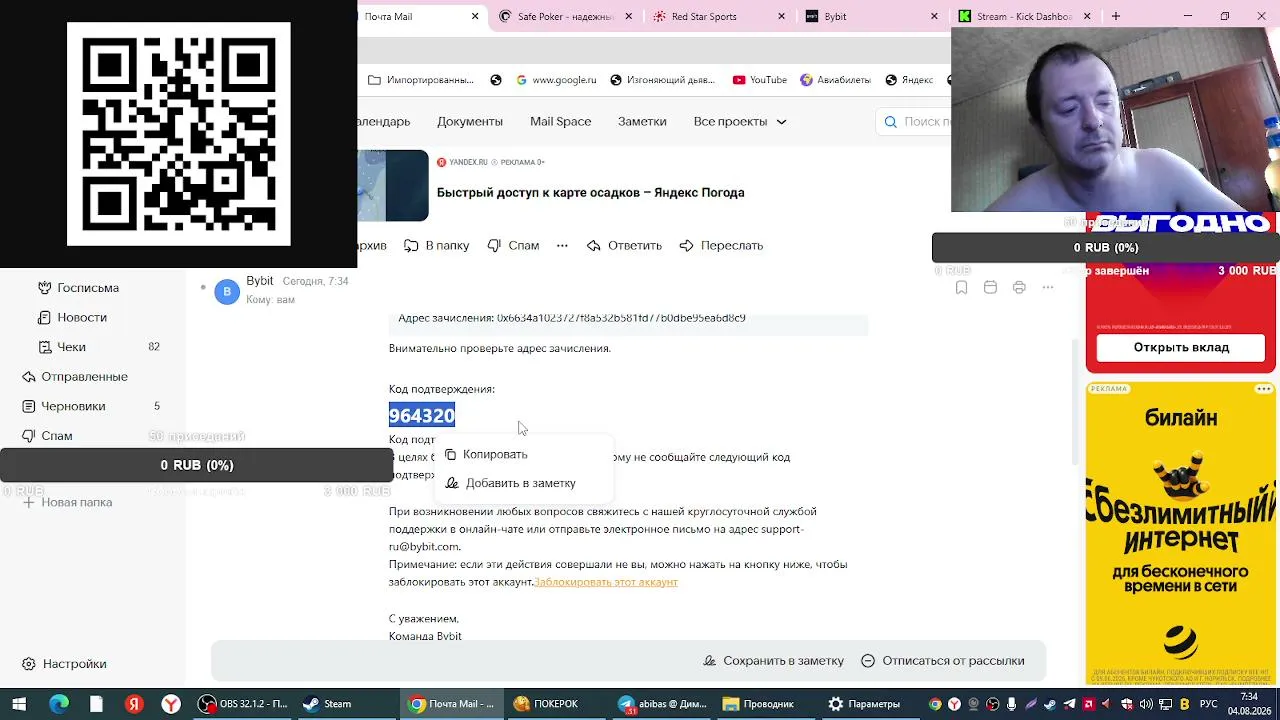Open the Документы section
The width and height of the screenshot is (1280, 720).
point(470,121)
